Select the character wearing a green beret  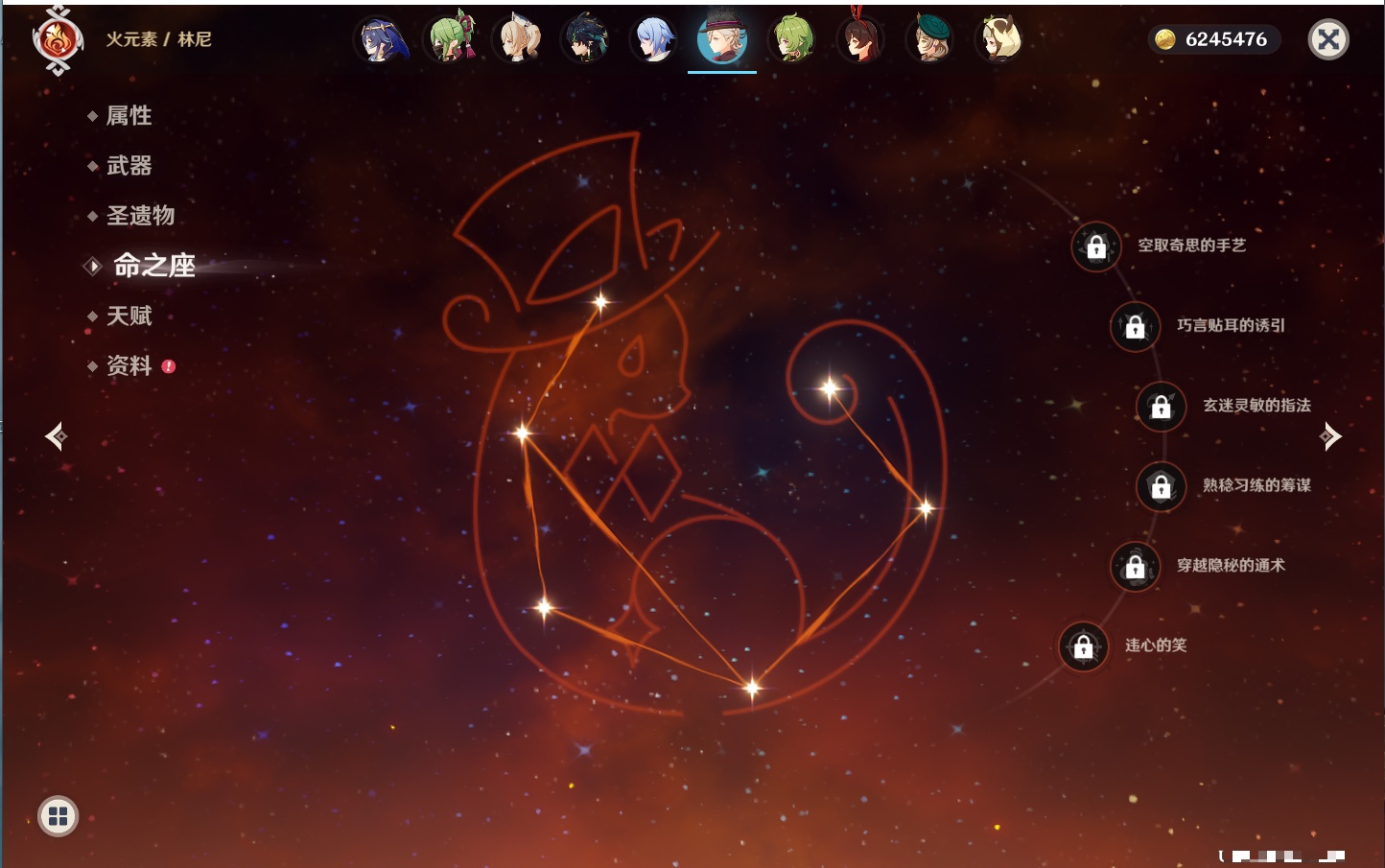click(929, 40)
